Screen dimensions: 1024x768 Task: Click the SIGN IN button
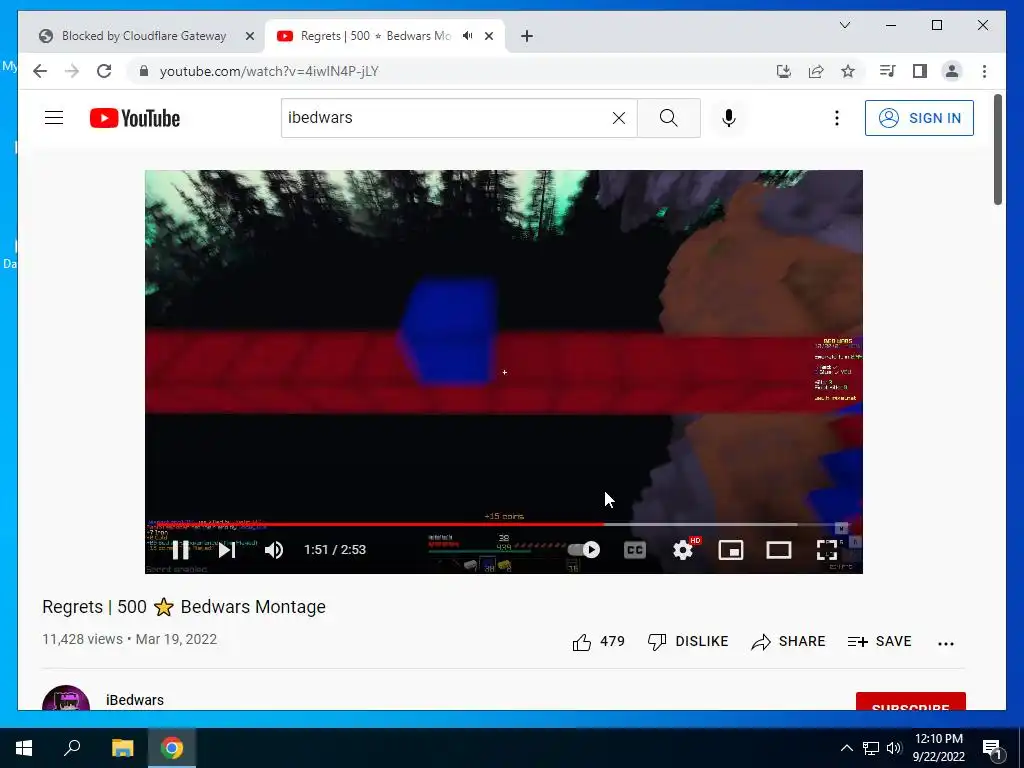click(919, 118)
